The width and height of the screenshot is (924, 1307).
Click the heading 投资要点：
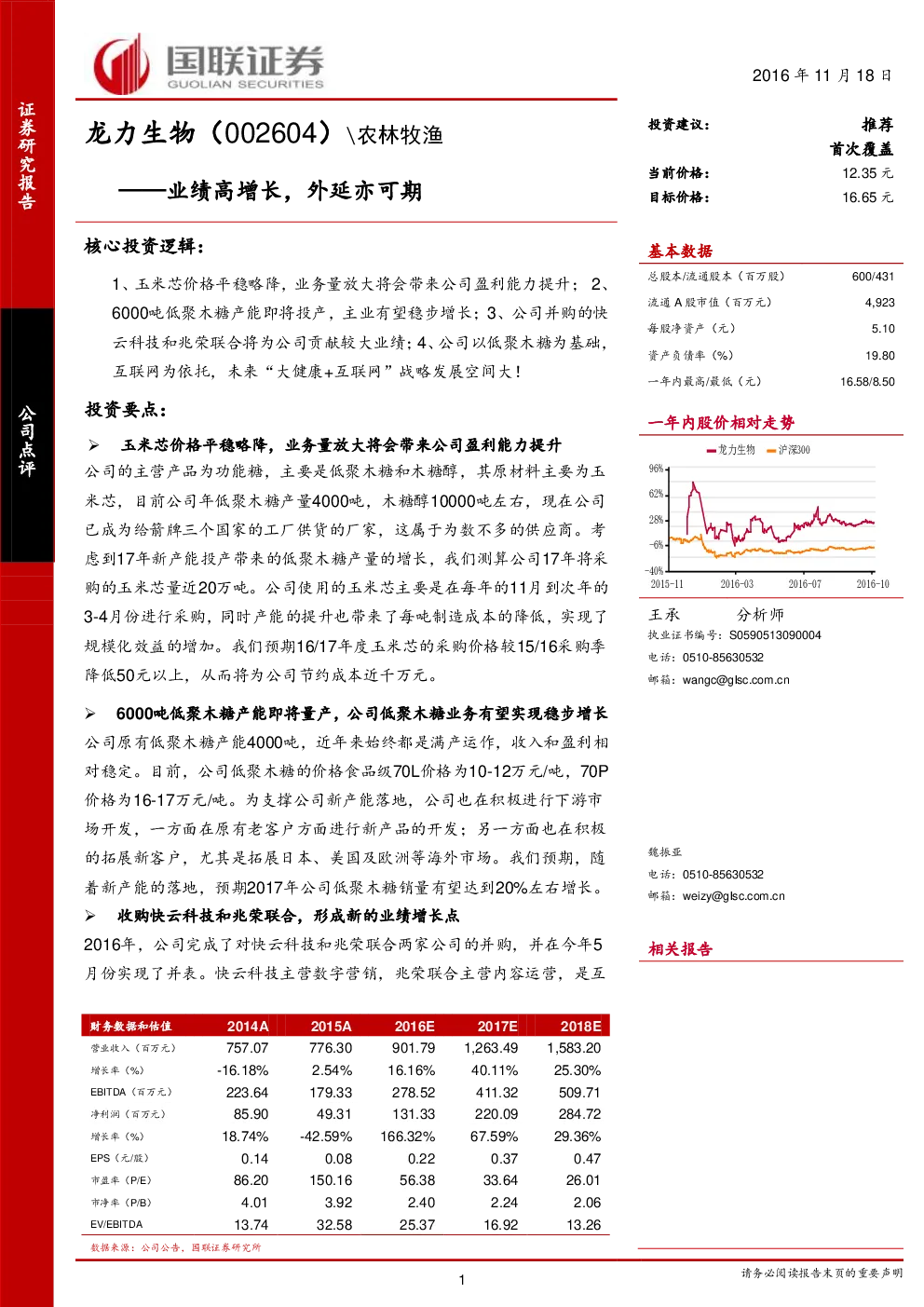127,410
